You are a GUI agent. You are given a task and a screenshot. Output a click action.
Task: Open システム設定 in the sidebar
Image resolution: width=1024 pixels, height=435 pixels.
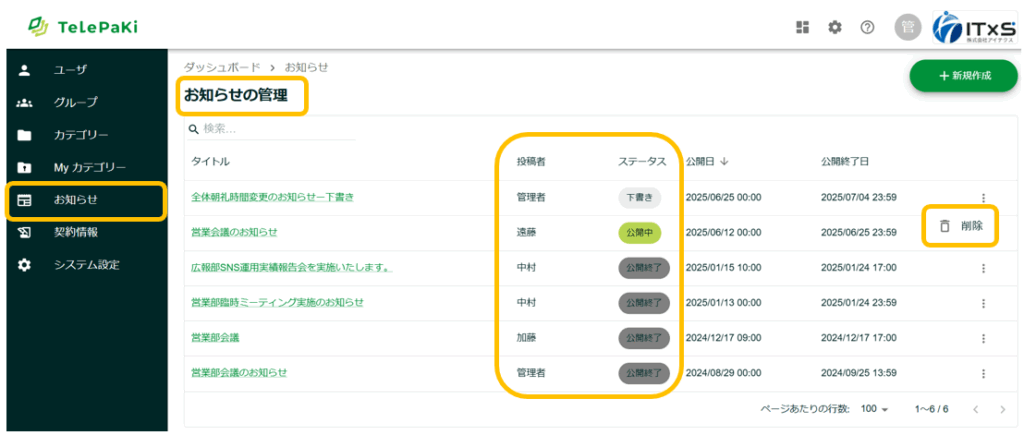coord(86,265)
